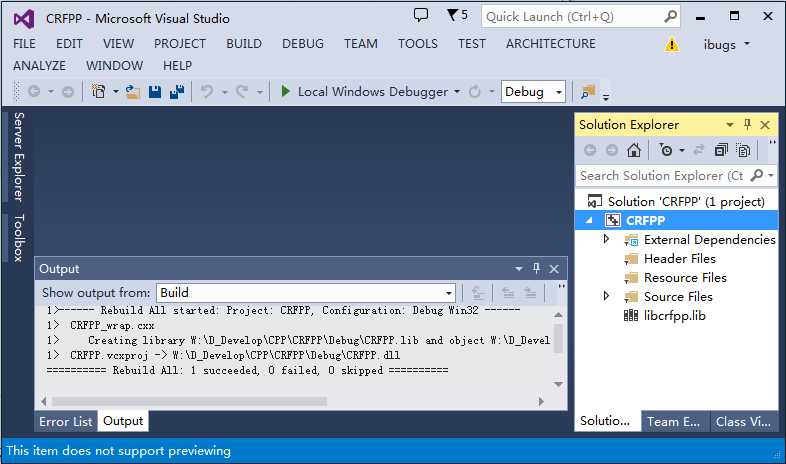Open the Server Explorer side tab
The height and width of the screenshot is (464, 786).
coord(19,157)
